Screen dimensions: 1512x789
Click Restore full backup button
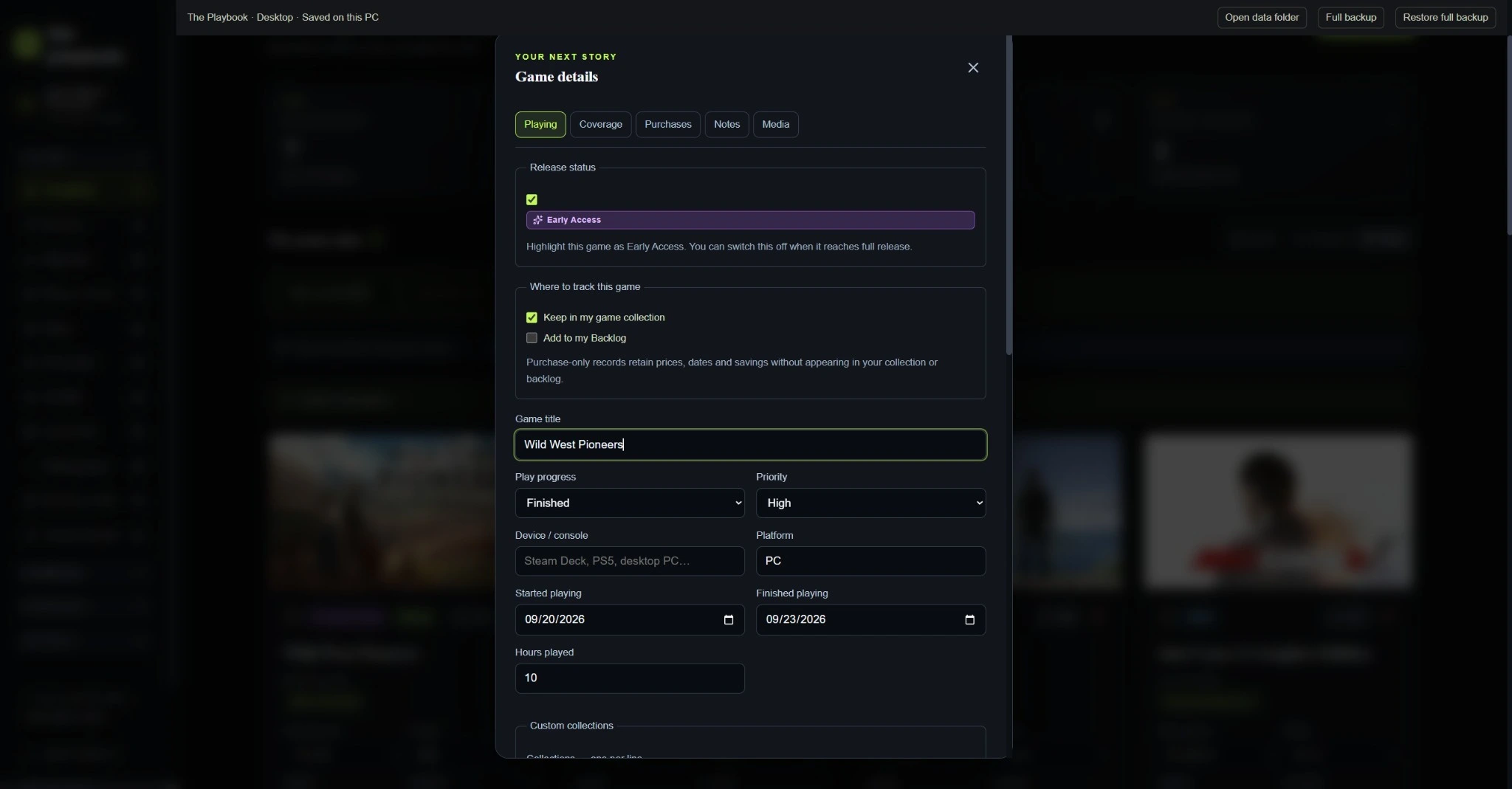(x=1445, y=18)
